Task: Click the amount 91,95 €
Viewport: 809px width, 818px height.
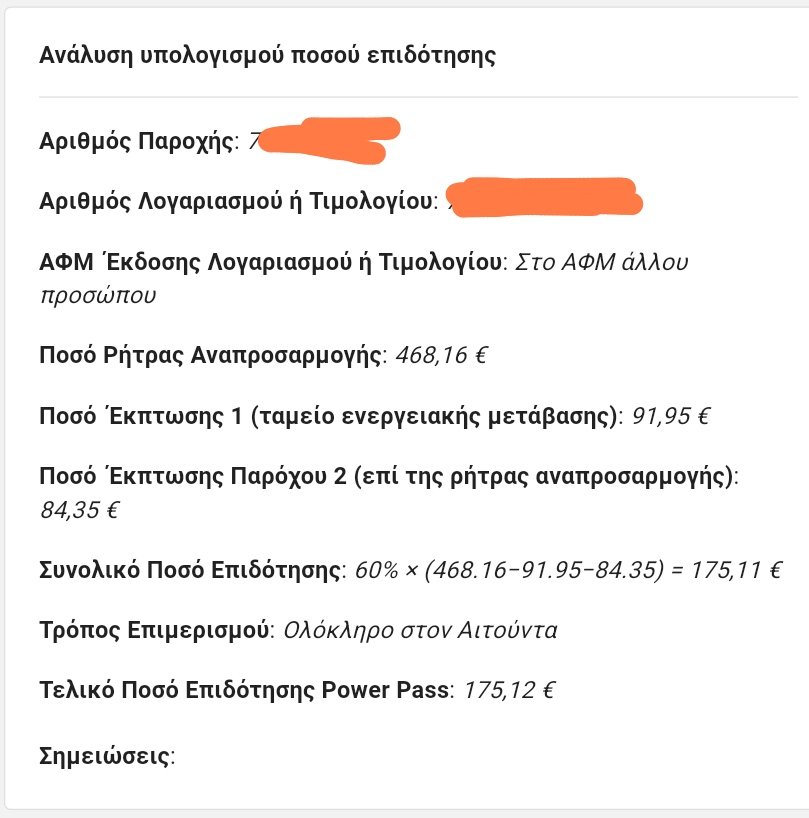Action: (671, 416)
